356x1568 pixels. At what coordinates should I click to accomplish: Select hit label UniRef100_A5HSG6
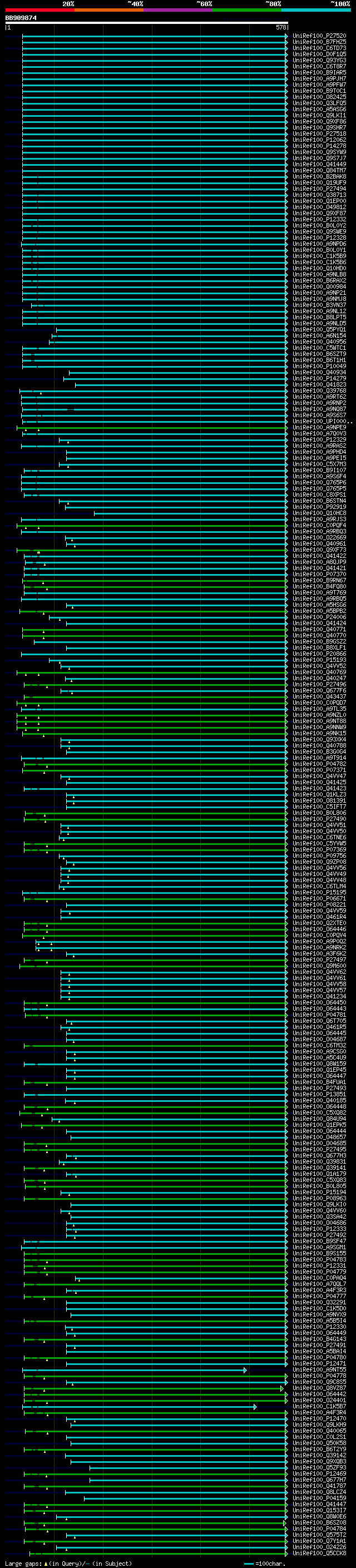point(319,605)
